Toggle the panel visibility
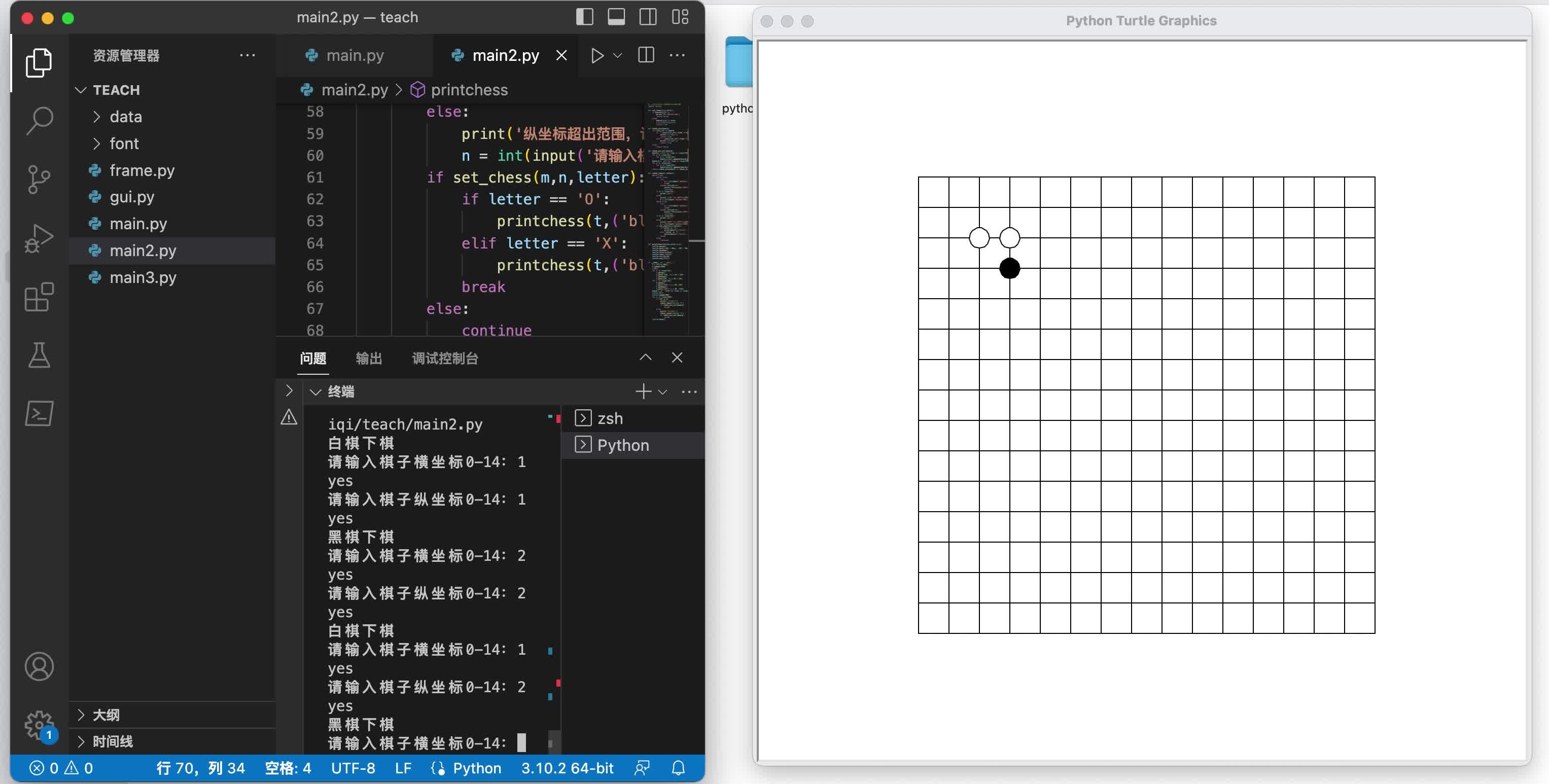Screen dimensions: 1549x784 (616, 17)
